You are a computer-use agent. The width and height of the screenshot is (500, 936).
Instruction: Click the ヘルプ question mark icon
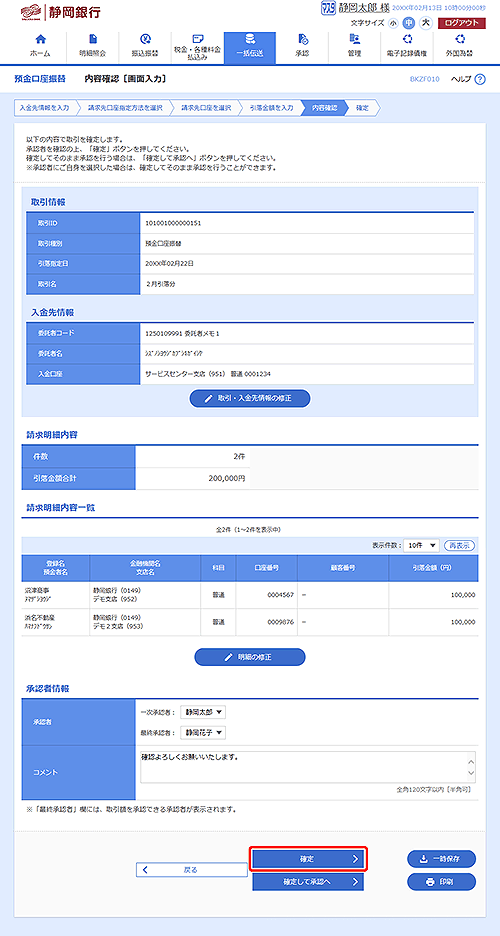click(480, 79)
